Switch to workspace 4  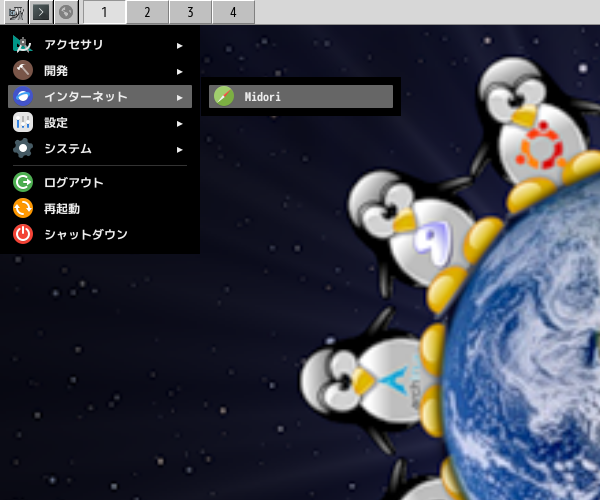[x=233, y=12]
